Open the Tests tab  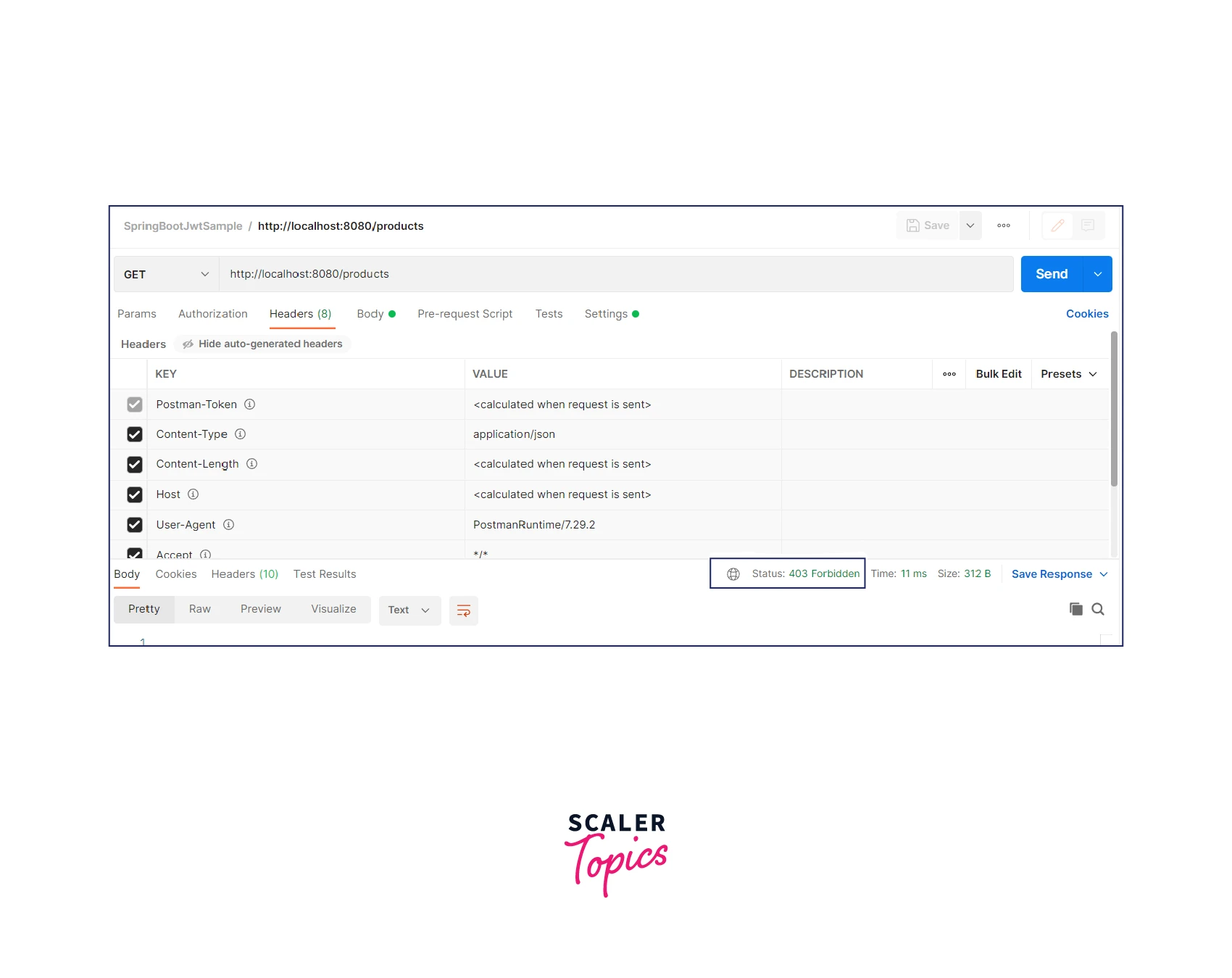[x=549, y=314]
